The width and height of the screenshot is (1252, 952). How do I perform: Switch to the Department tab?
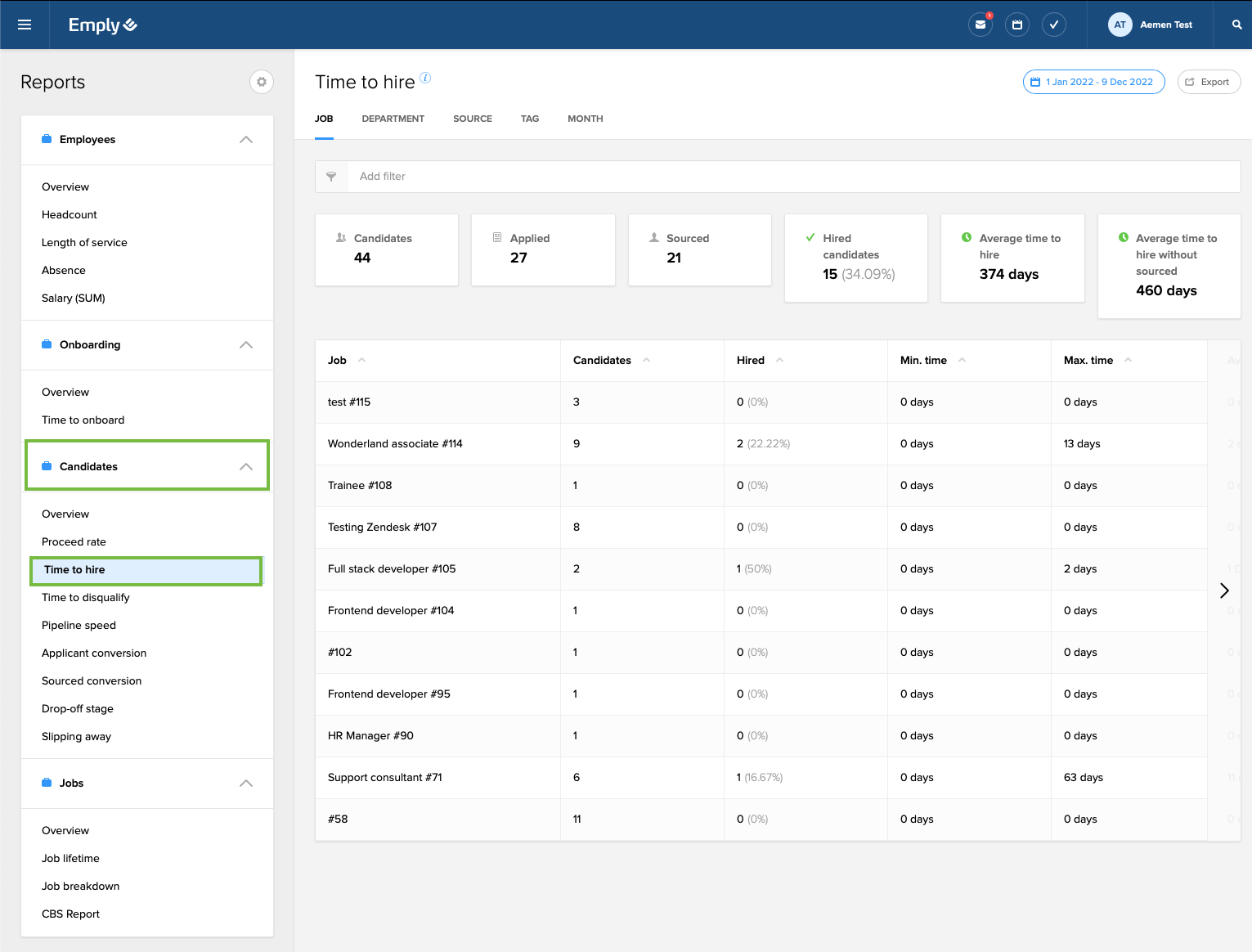point(393,119)
